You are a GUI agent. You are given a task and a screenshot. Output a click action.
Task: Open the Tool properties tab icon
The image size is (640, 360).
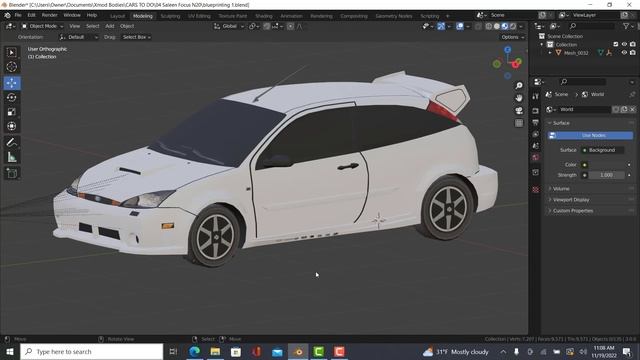click(x=536, y=96)
